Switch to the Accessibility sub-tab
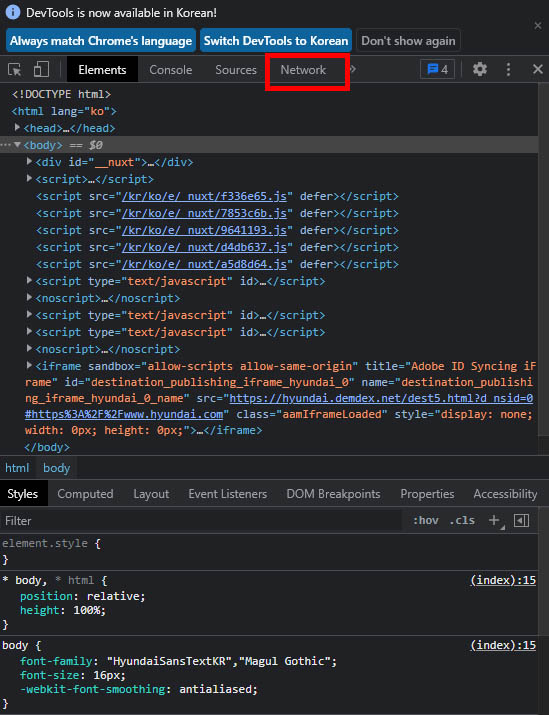 (505, 494)
